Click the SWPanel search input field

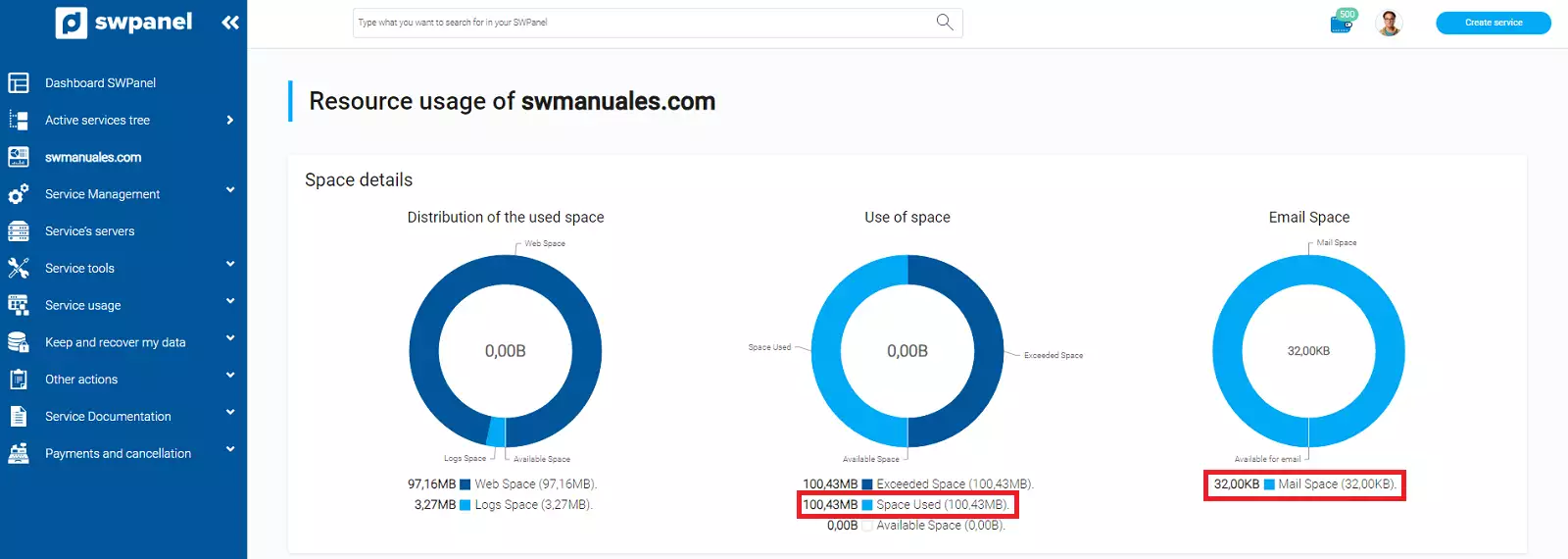tap(642, 23)
